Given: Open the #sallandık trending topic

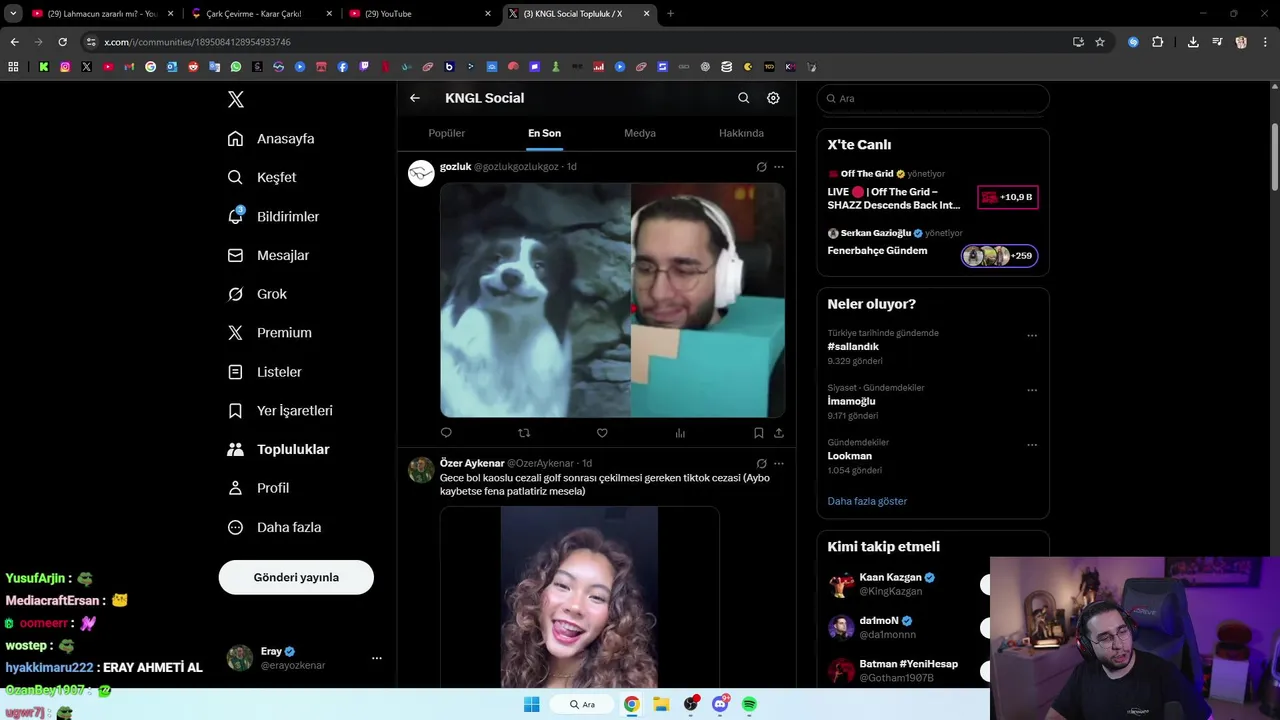Looking at the screenshot, I should 853,347.
